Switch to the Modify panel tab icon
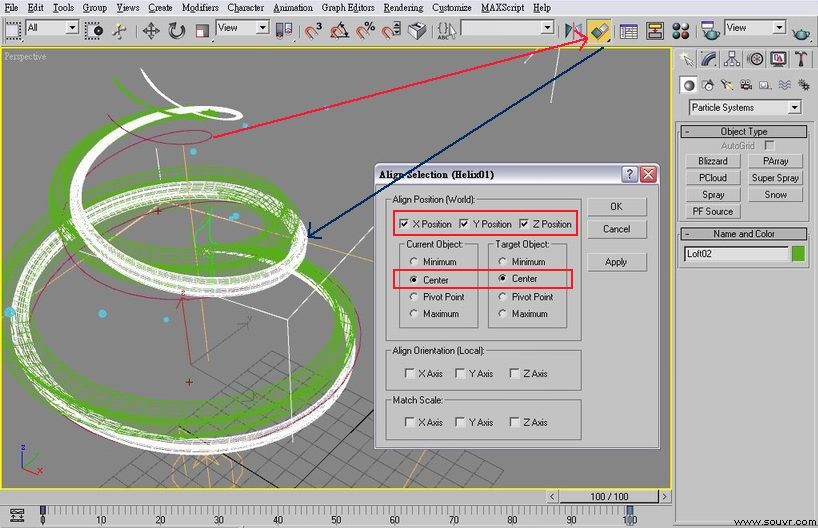The width and height of the screenshot is (818, 528). (709, 59)
